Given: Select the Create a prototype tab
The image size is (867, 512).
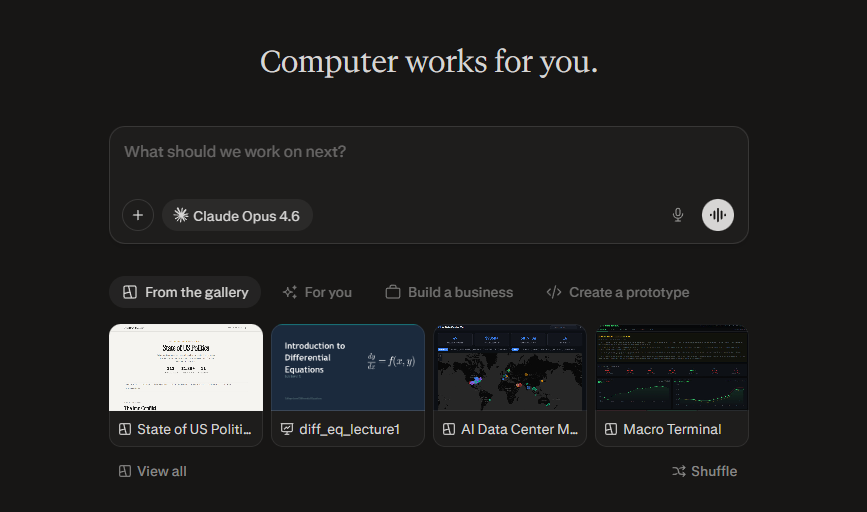Looking at the screenshot, I should 617,292.
